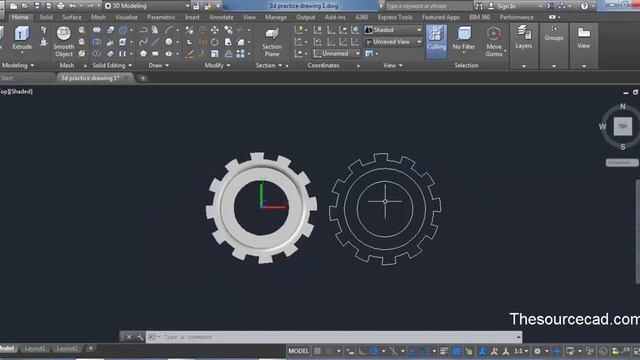The width and height of the screenshot is (640, 360).
Task: Switch to Layout1 tab
Action: 35,348
